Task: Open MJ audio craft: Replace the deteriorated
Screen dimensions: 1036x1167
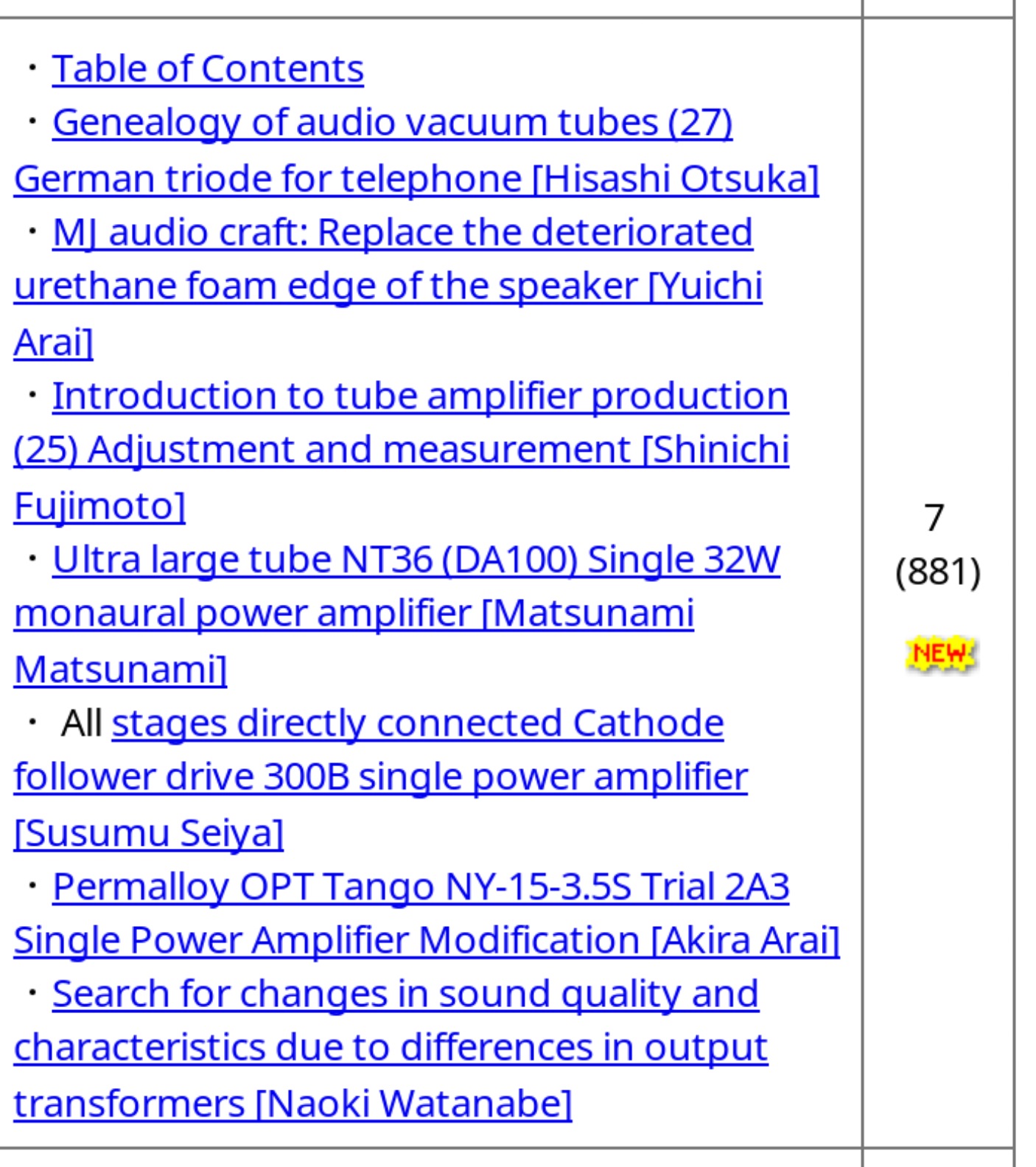Action: click(x=402, y=233)
